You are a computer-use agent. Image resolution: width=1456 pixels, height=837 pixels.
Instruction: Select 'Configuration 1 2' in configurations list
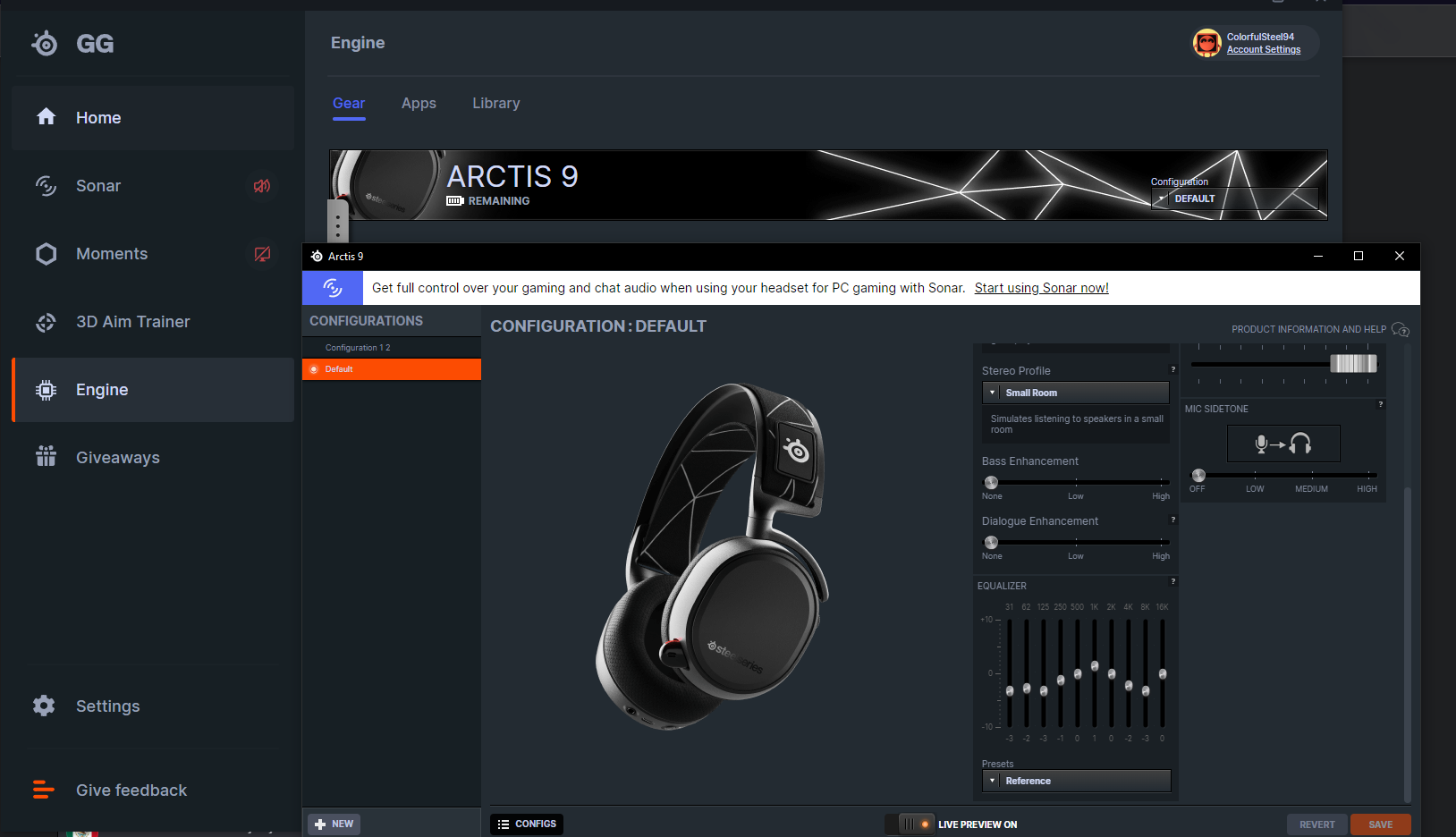coord(392,348)
